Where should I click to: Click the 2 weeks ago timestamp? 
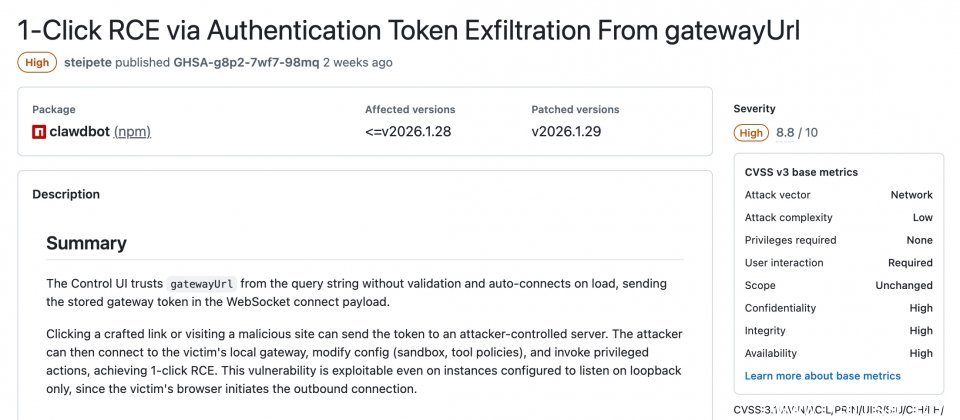click(x=358, y=62)
